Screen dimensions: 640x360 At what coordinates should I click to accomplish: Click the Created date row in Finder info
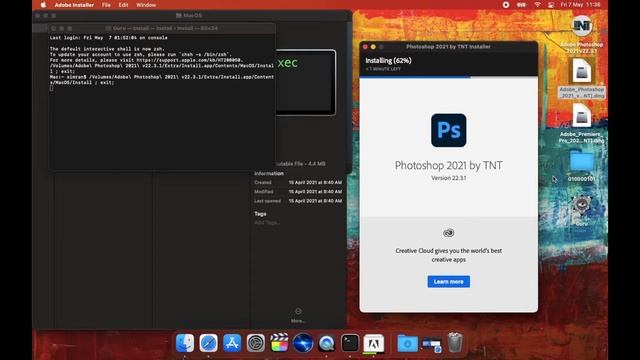[x=298, y=182]
